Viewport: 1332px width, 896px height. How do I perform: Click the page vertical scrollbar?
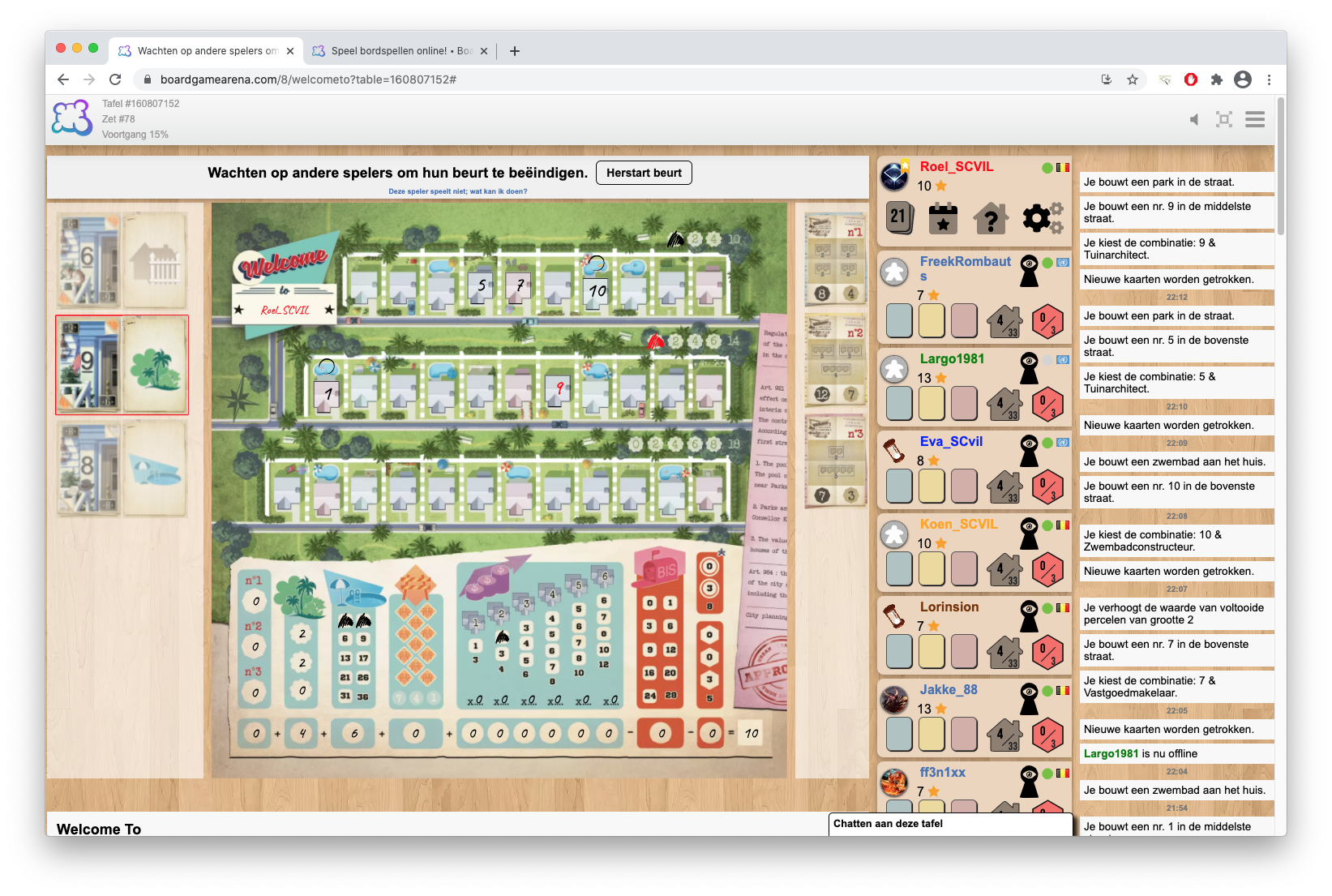click(1281, 166)
